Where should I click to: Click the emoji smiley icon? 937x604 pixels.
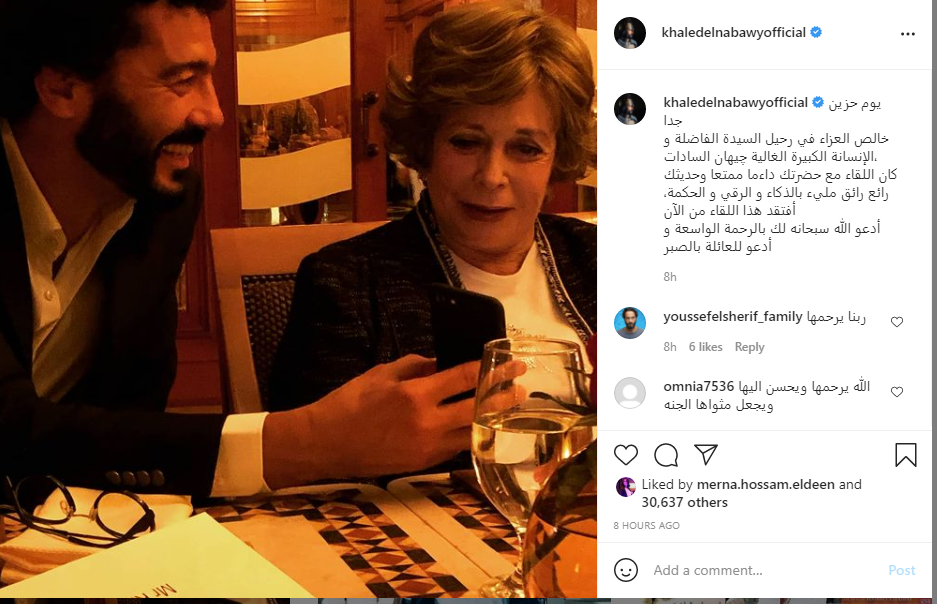[x=626, y=570]
